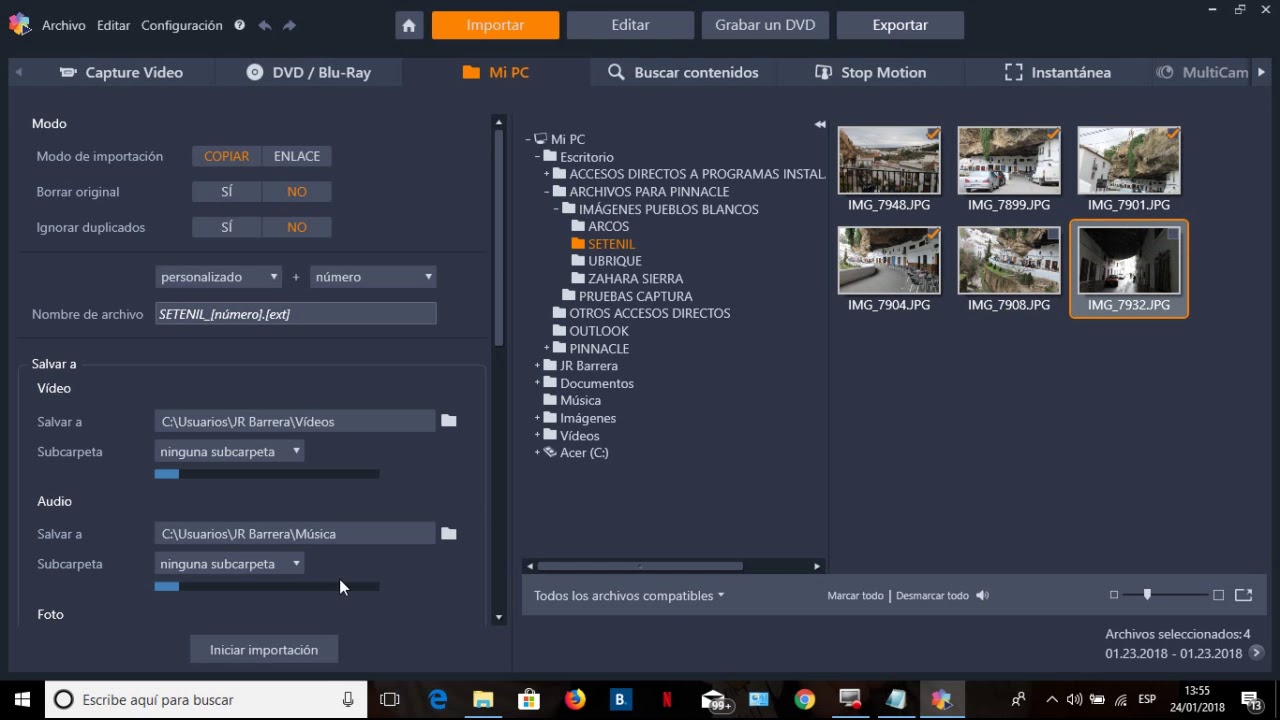Open Todos los archivos compatibles filter
Image resolution: width=1280 pixels, height=720 pixels.
pos(628,595)
